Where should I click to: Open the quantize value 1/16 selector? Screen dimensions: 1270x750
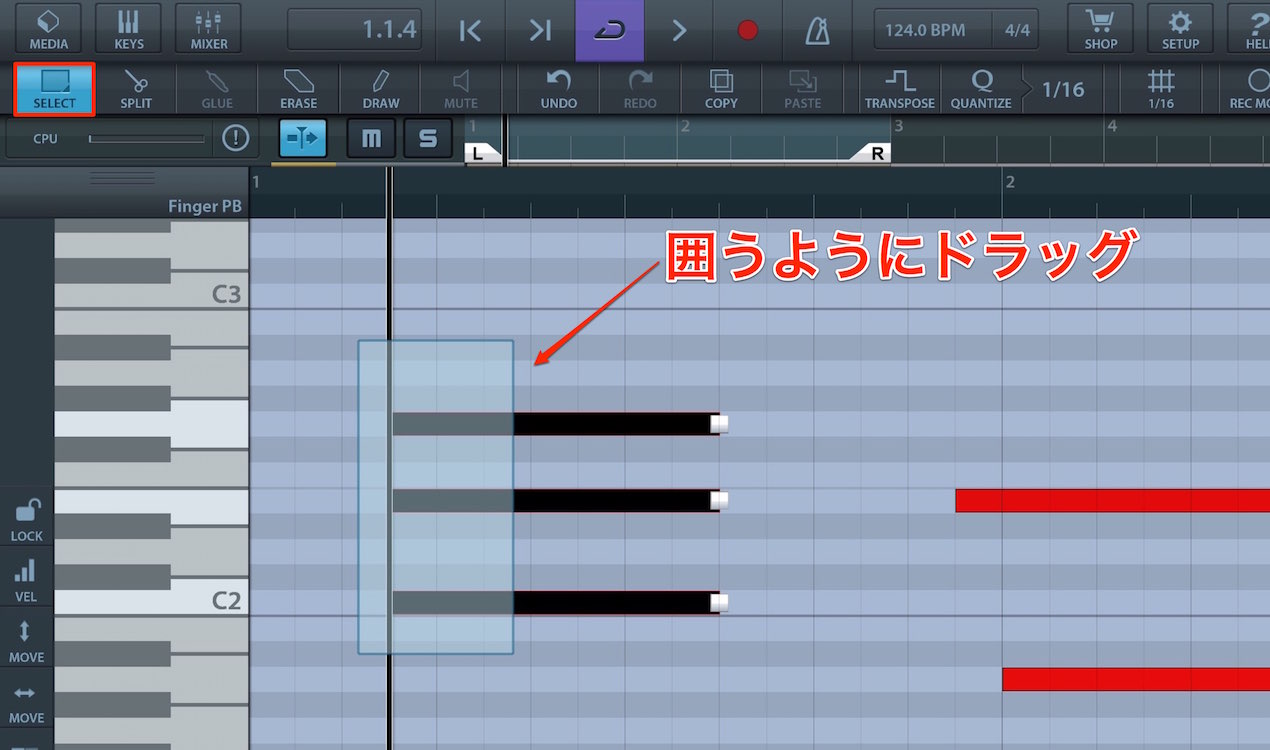tap(1063, 89)
